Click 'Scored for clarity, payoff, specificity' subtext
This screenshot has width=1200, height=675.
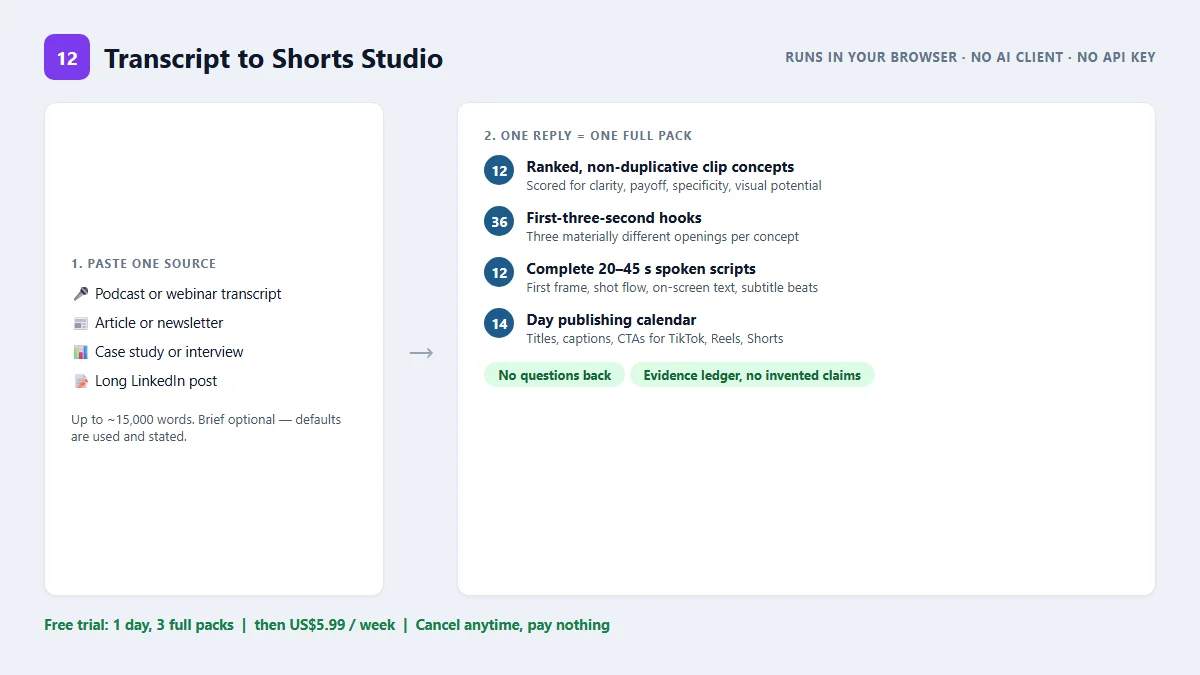click(674, 186)
